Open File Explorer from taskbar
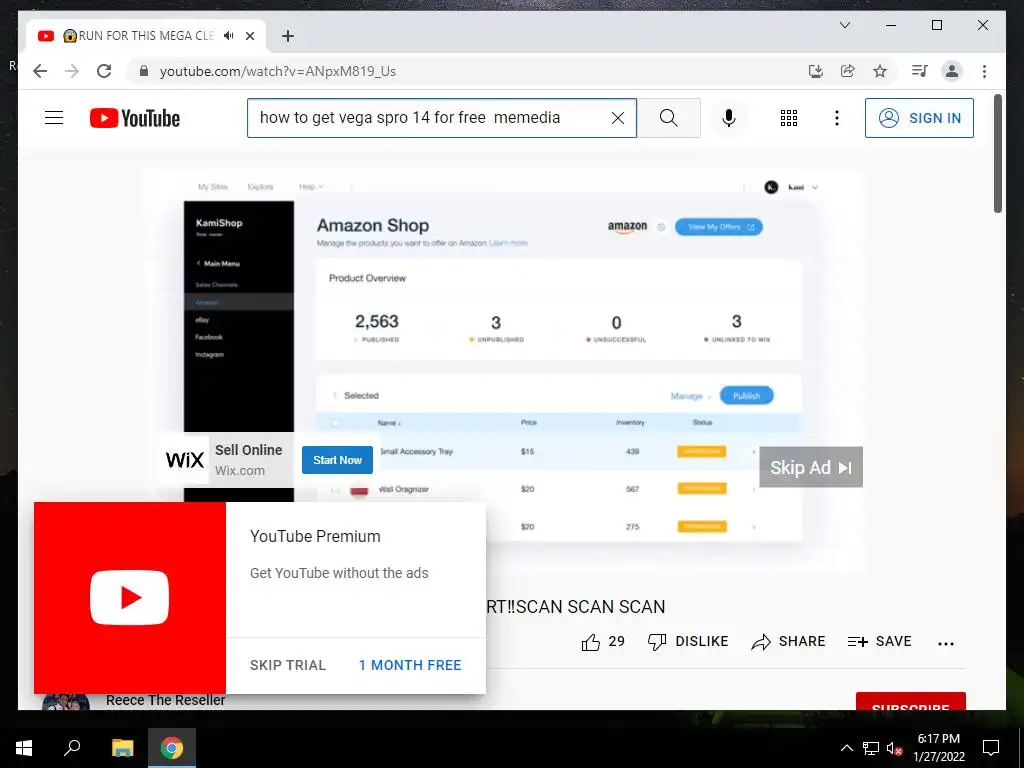Viewport: 1024px width, 768px height. pos(122,748)
